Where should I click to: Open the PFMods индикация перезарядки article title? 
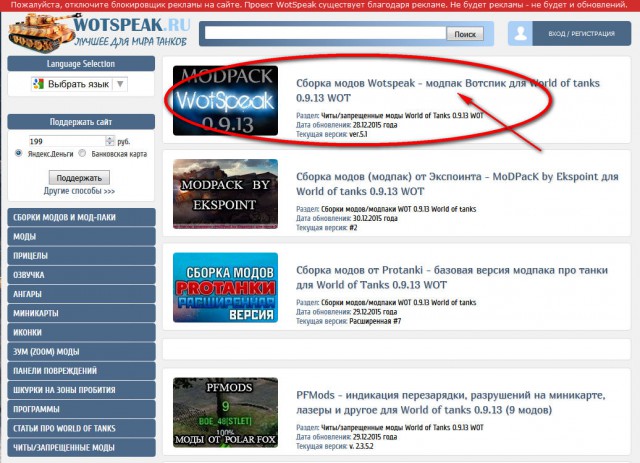point(451,402)
